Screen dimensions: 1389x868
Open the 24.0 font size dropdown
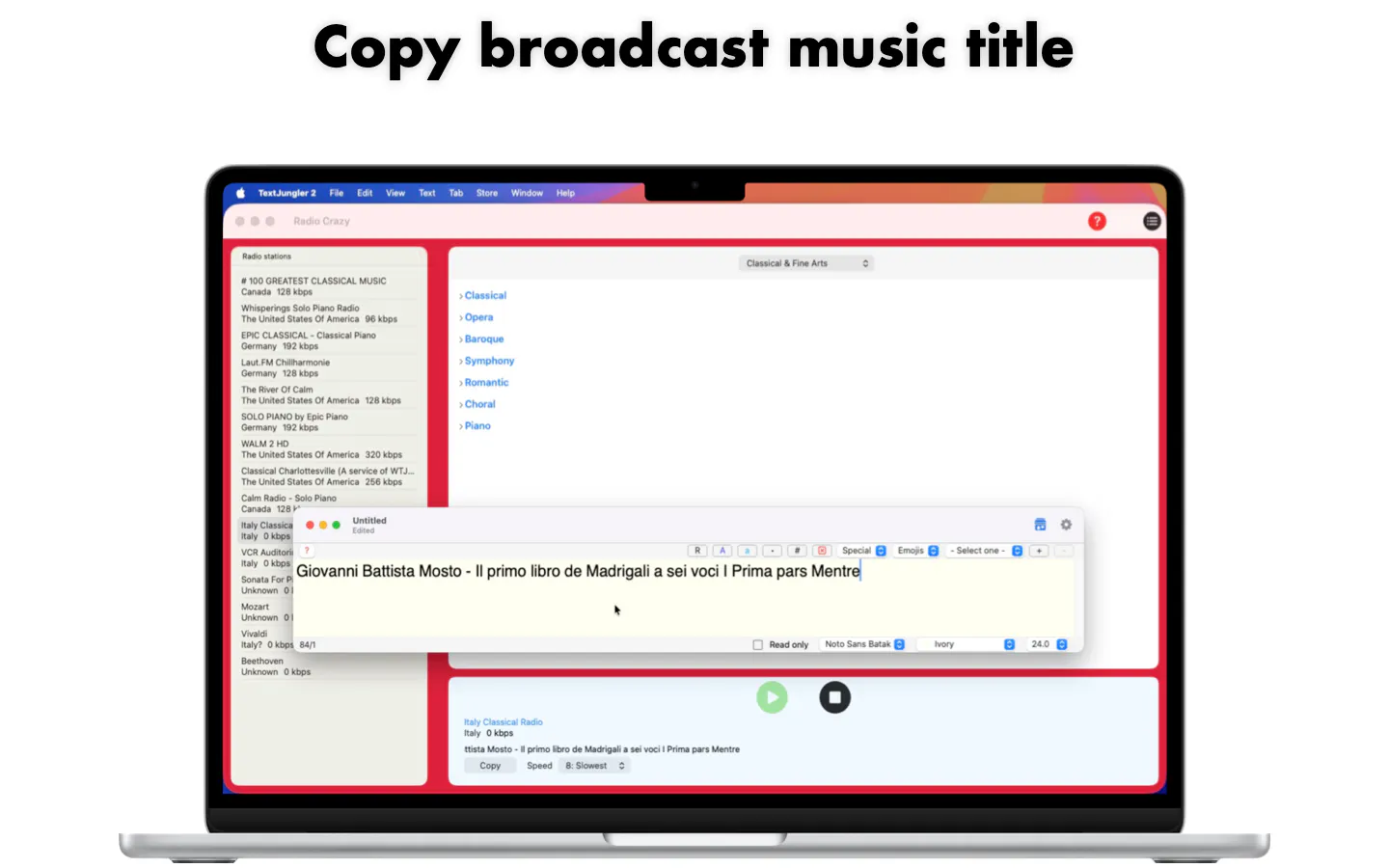[1048, 644]
